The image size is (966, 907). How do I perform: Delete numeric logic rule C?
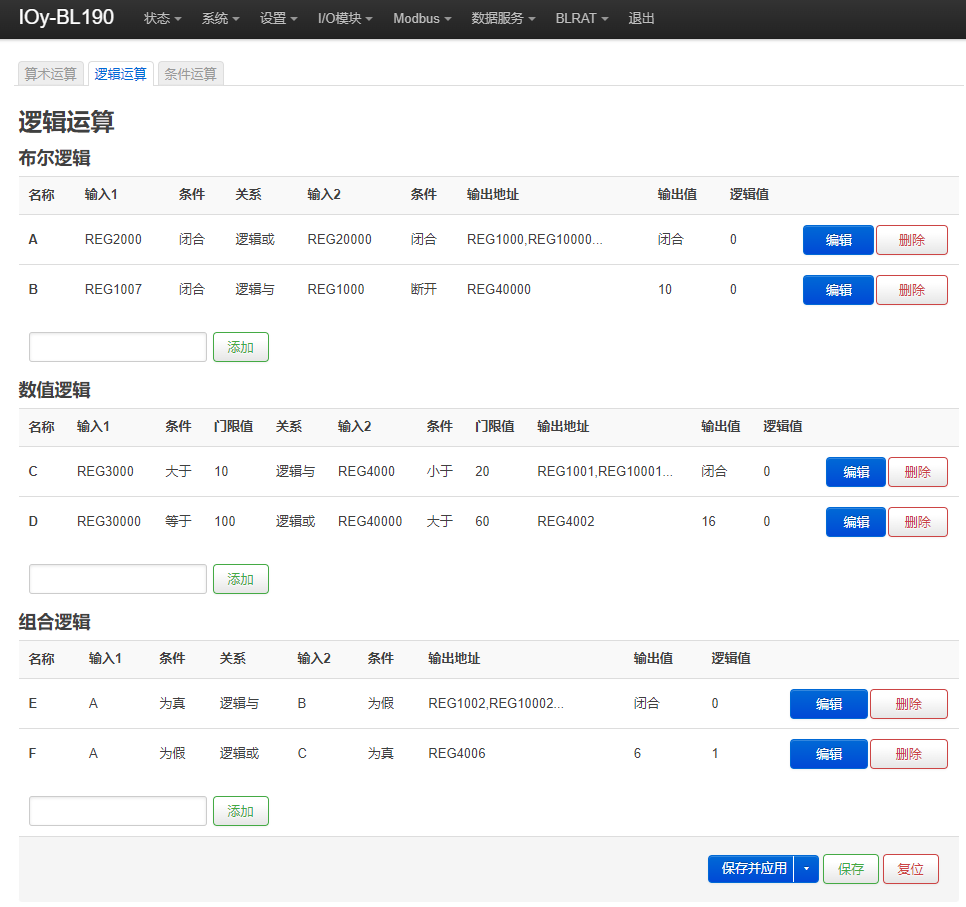point(918,472)
